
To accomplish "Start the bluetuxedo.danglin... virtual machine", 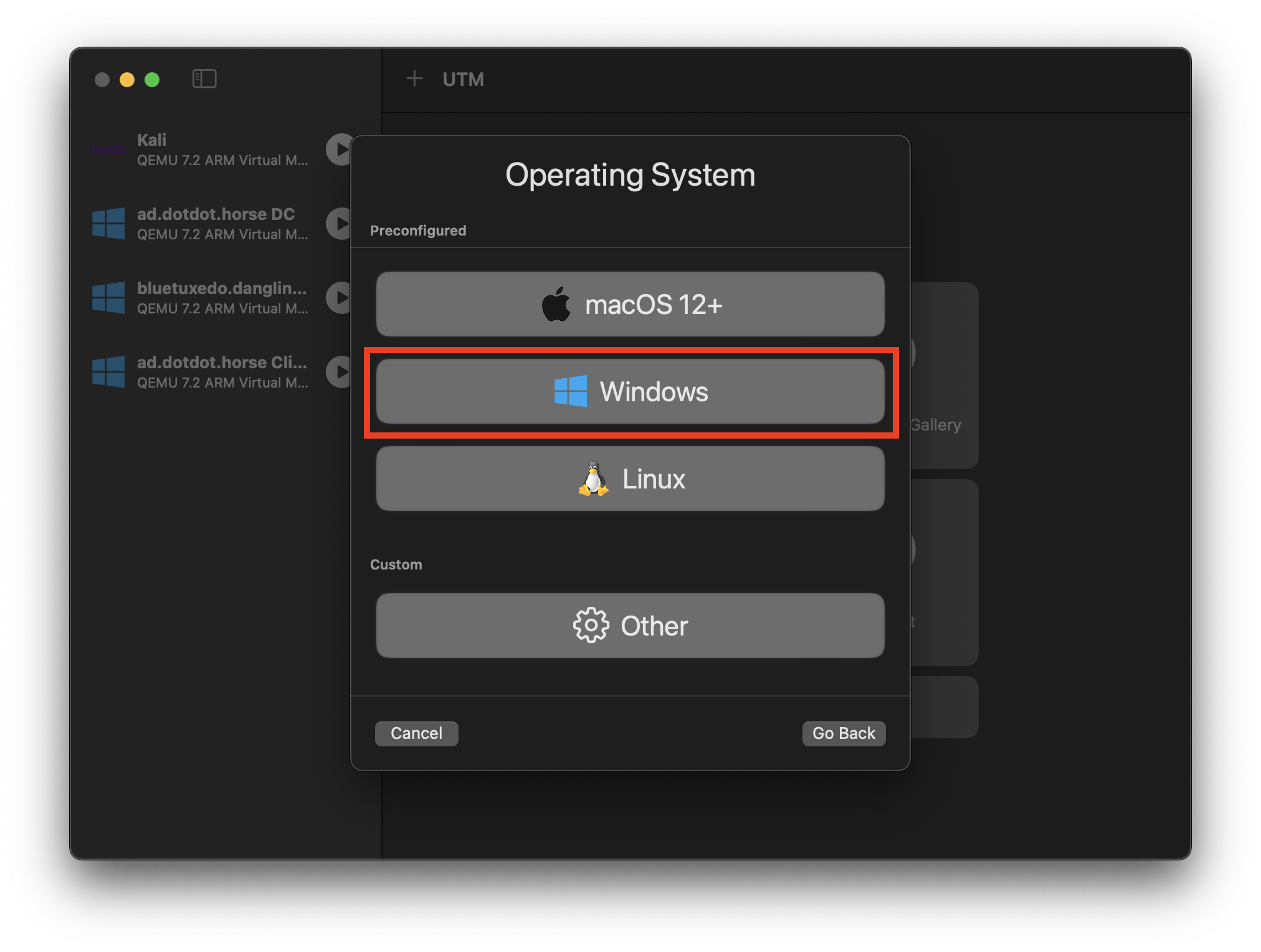I will point(340,298).
